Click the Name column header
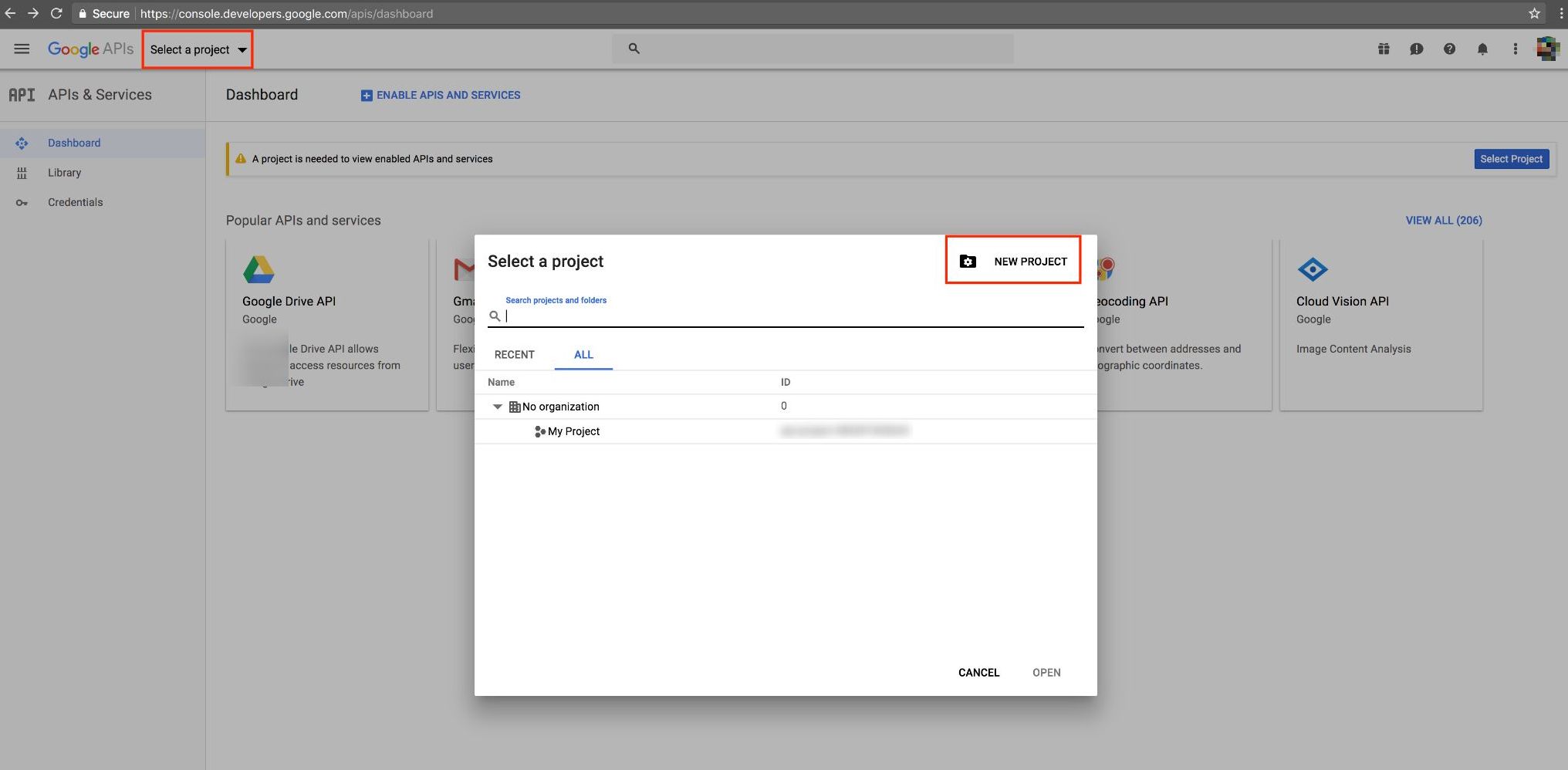The image size is (1568, 770). (501, 382)
